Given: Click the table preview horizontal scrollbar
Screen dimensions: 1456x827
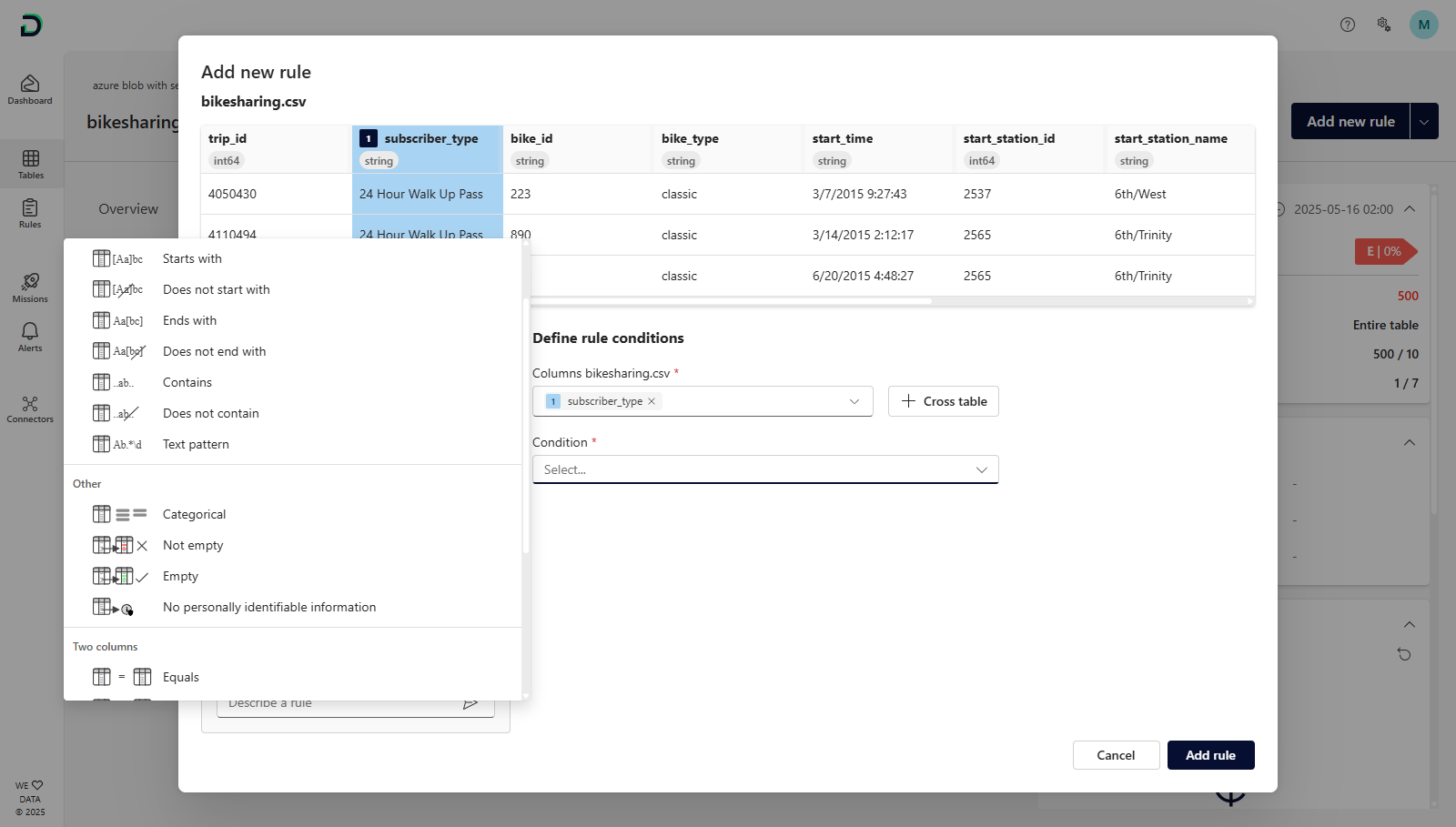Looking at the screenshot, I should [728, 301].
